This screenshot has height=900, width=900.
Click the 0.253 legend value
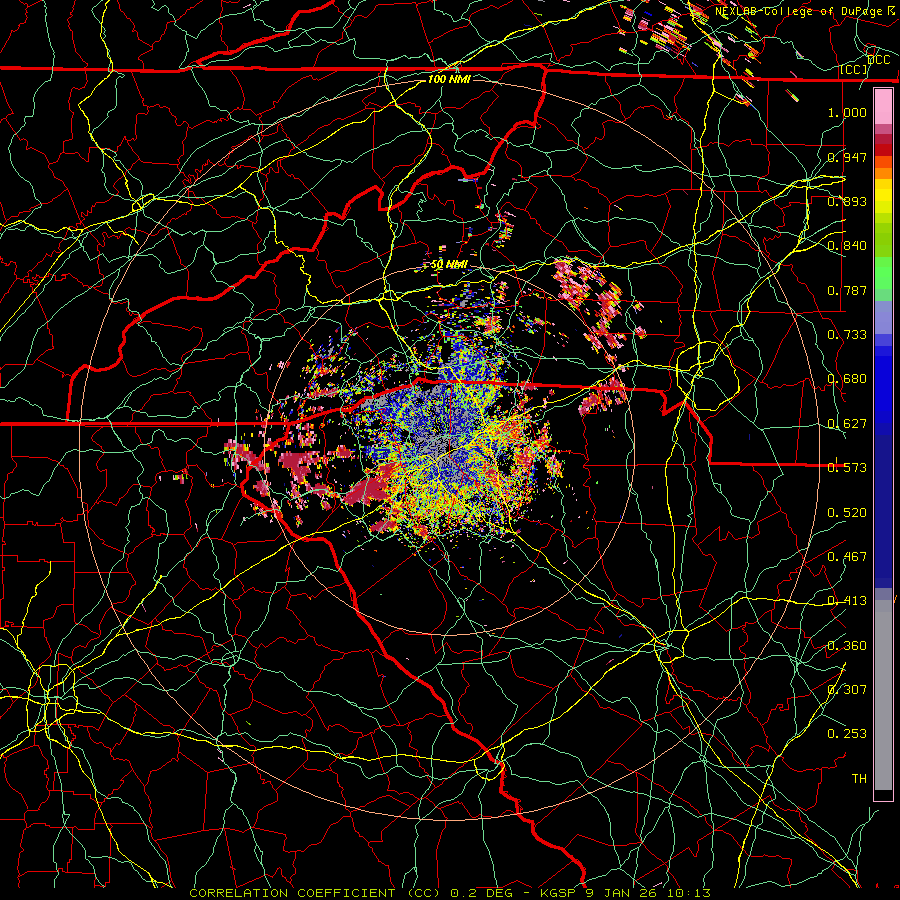coord(847,734)
